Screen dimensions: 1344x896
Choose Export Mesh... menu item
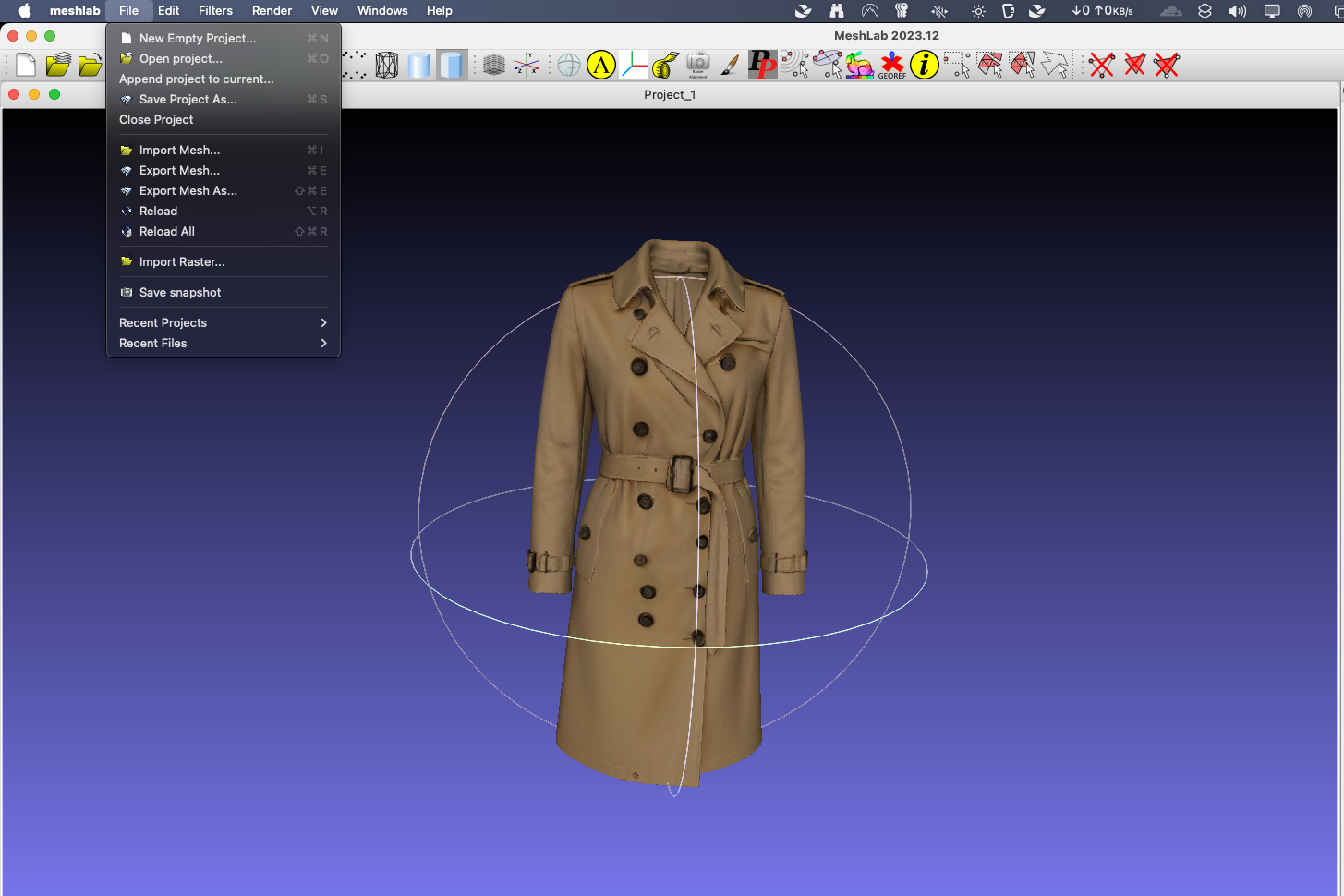click(224, 170)
